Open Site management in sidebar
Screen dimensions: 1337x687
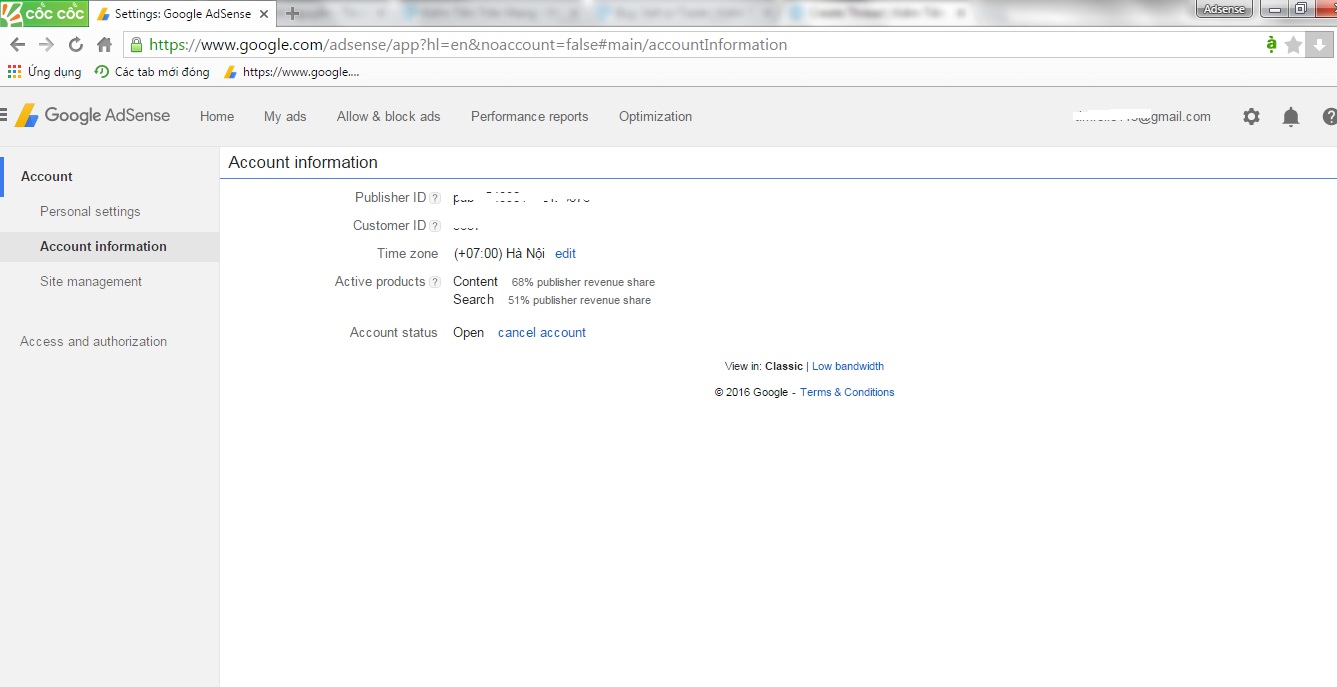point(91,282)
